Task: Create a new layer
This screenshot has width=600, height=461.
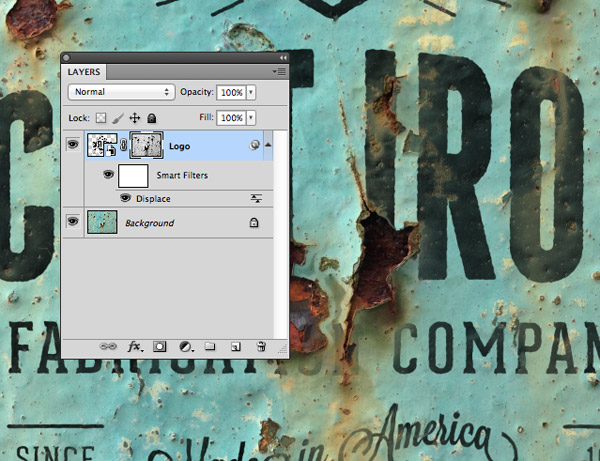Action: pyautogui.click(x=236, y=347)
